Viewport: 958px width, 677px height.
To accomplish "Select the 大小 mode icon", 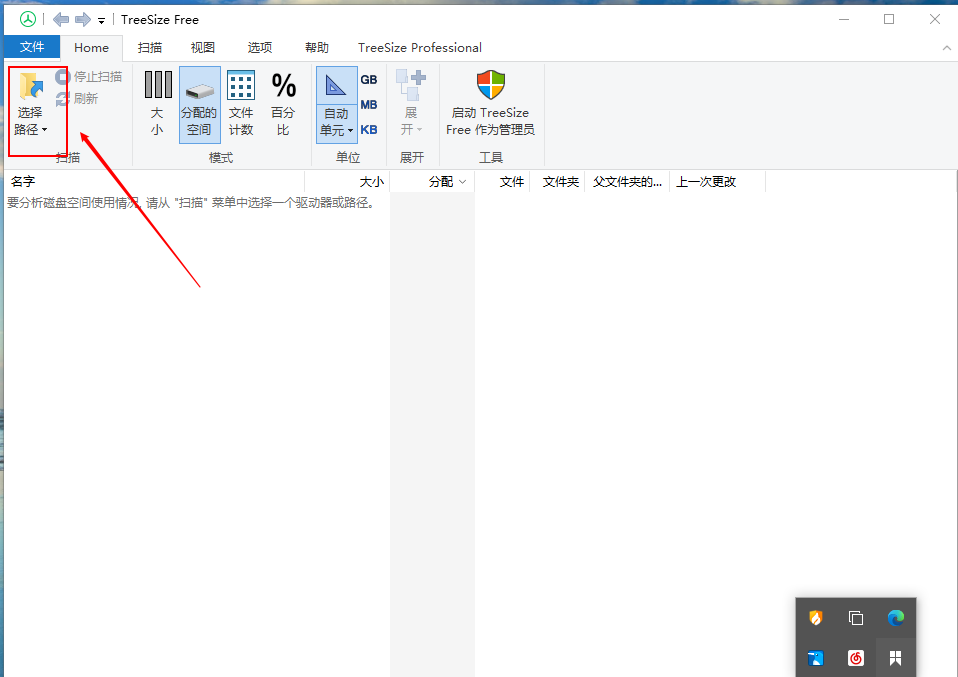I will point(157,104).
